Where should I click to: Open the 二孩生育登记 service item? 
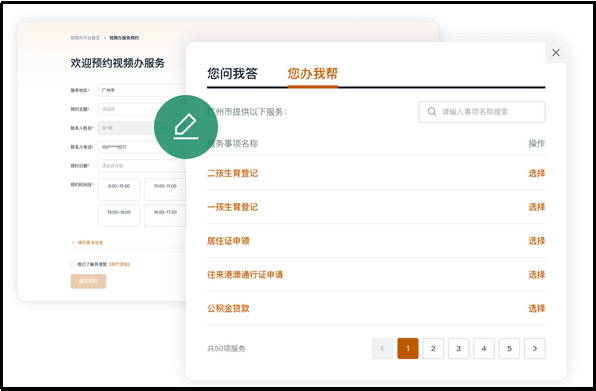pyautogui.click(x=232, y=173)
